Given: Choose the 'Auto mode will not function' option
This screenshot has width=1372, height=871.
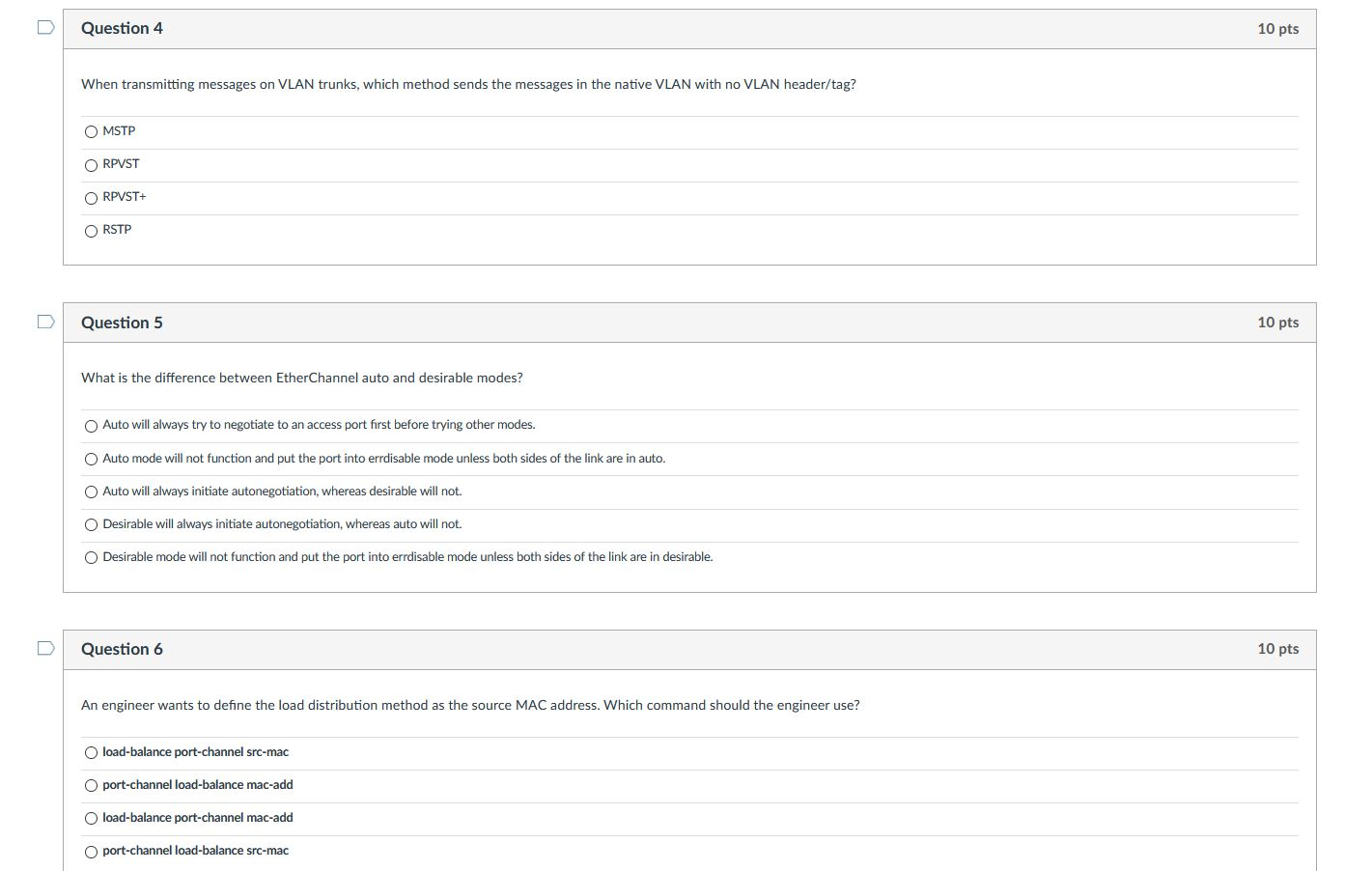Looking at the screenshot, I should (x=91, y=458).
